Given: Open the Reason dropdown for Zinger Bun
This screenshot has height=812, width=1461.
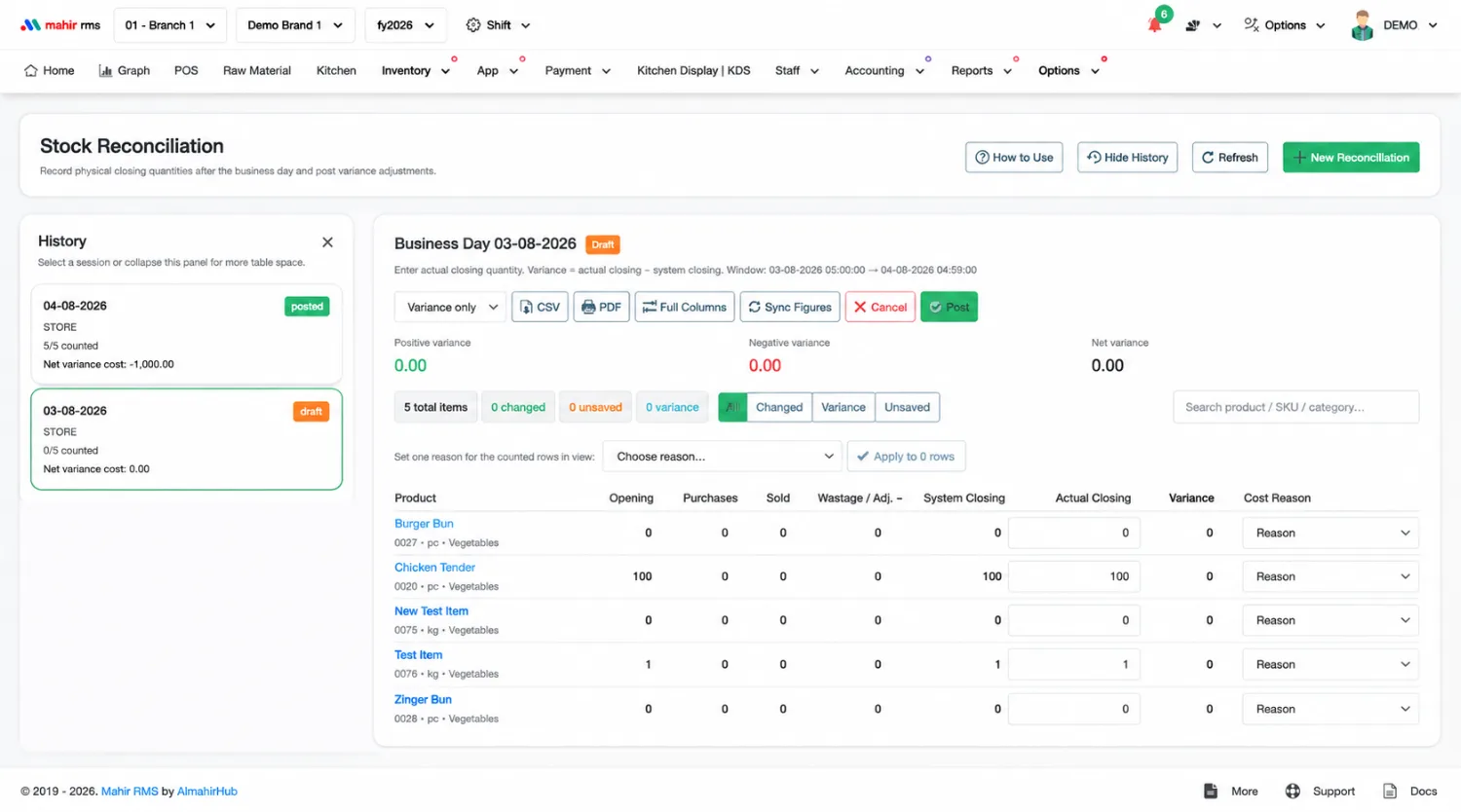Looking at the screenshot, I should click(1330, 709).
